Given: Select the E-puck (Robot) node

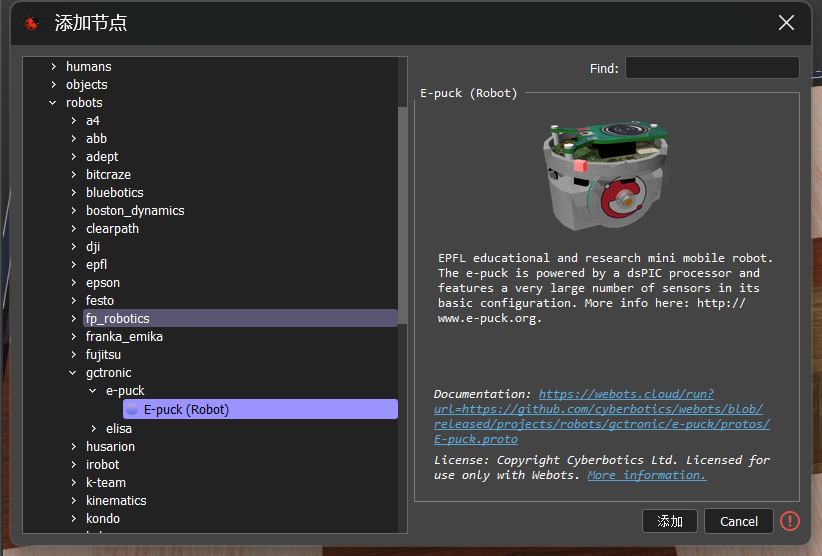Looking at the screenshot, I should 260,409.
